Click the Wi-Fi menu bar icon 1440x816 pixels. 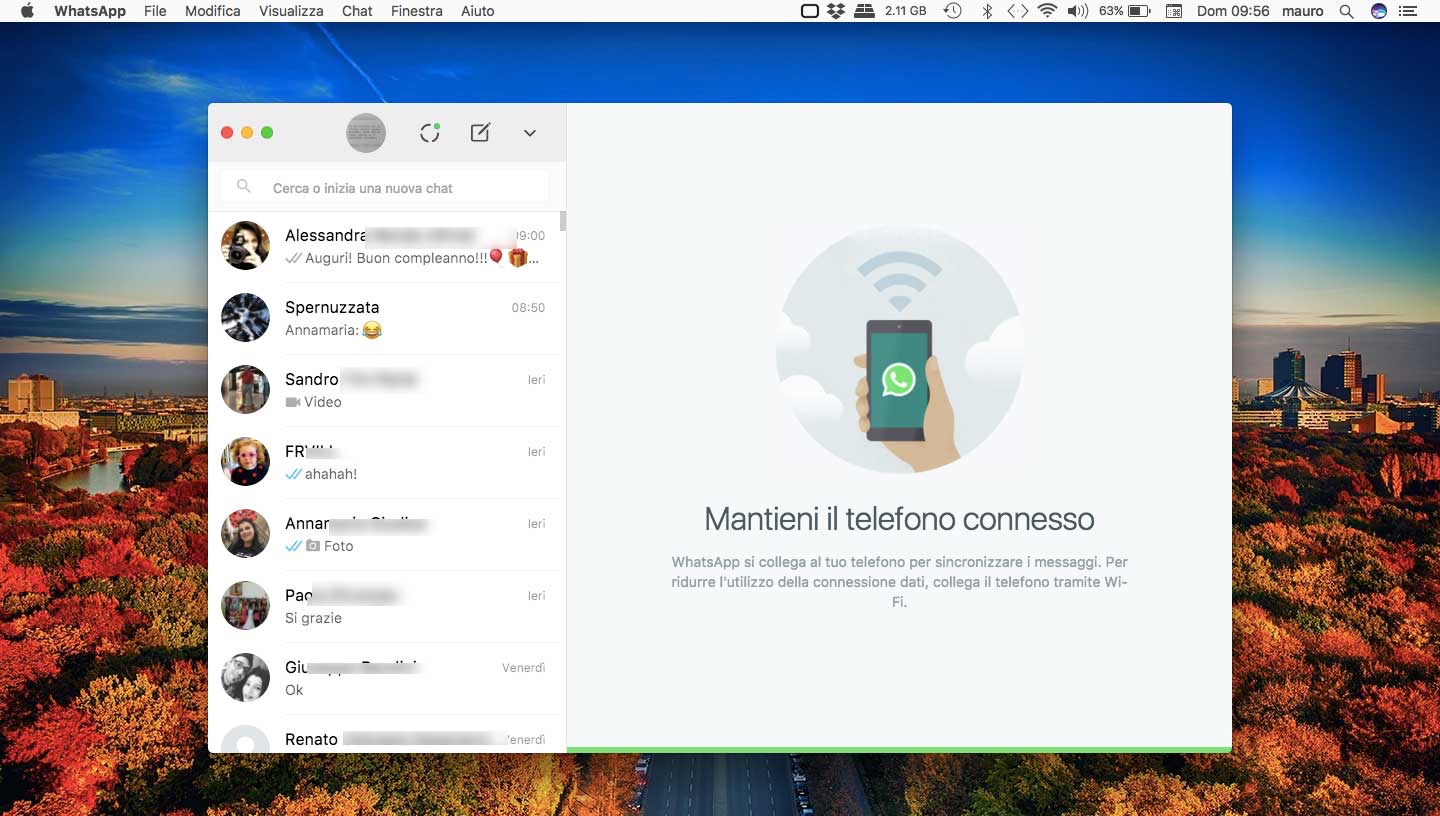tap(1047, 11)
